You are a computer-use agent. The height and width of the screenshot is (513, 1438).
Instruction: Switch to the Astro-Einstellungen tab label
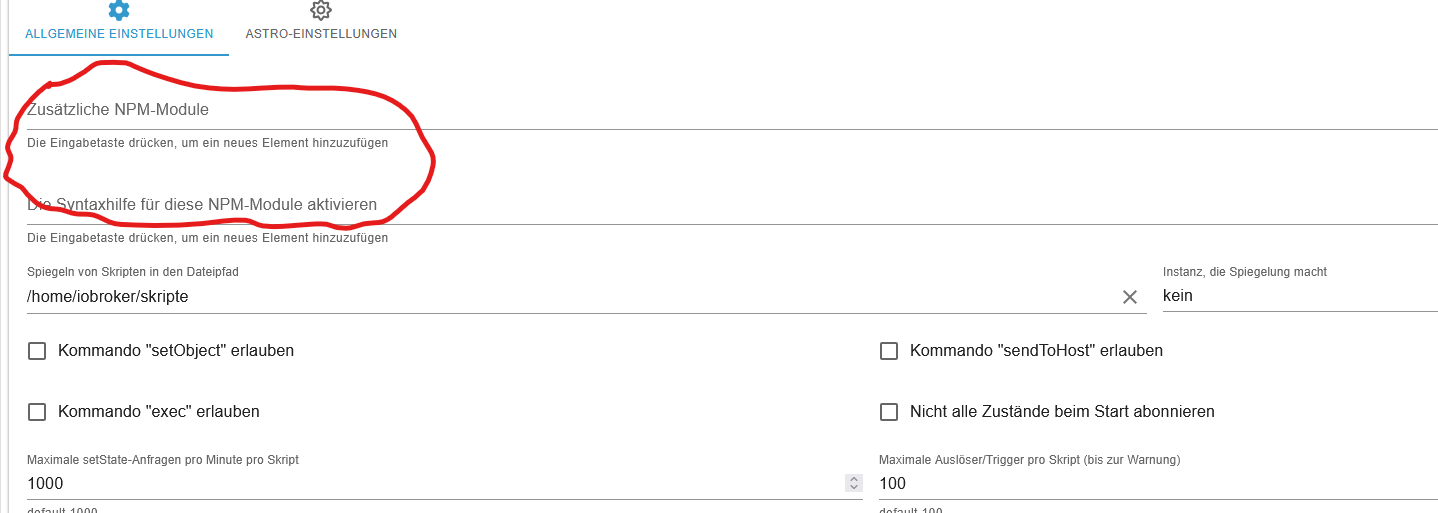point(321,34)
